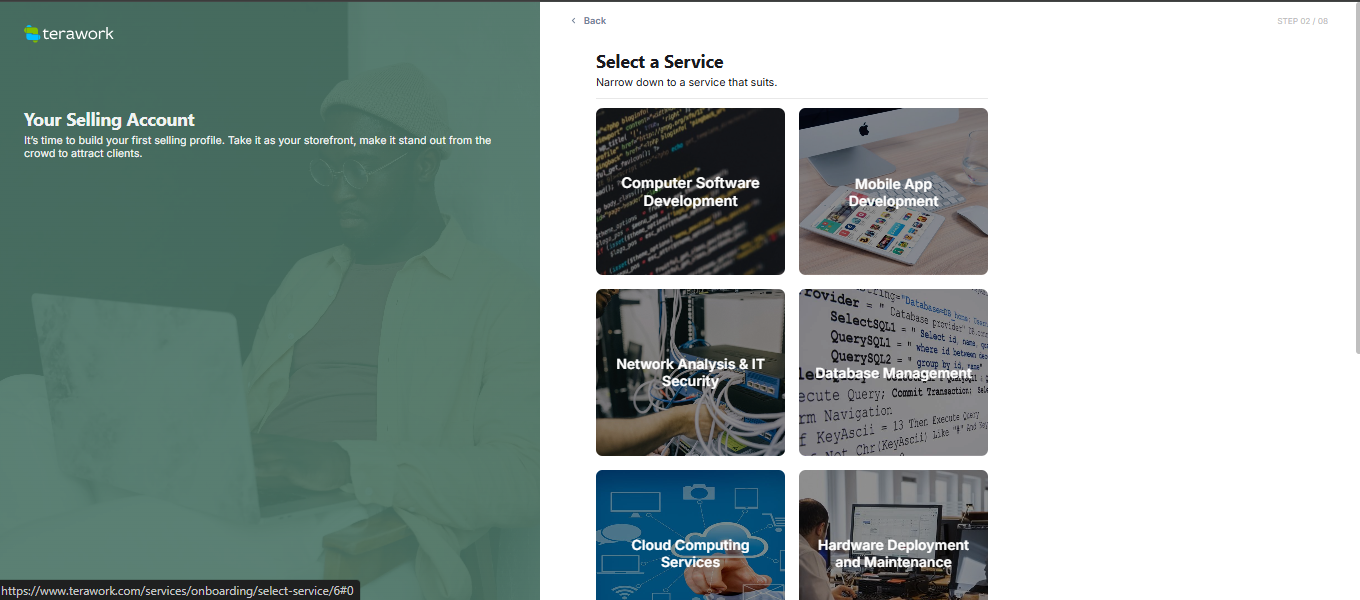Click the terawork wordmark text

(78, 33)
